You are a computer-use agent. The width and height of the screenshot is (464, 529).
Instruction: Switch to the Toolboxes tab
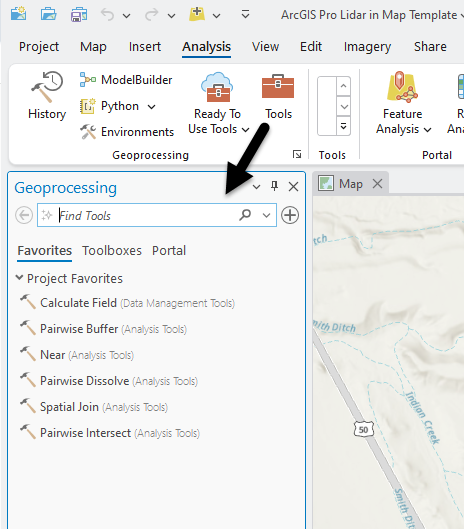[x=112, y=251]
